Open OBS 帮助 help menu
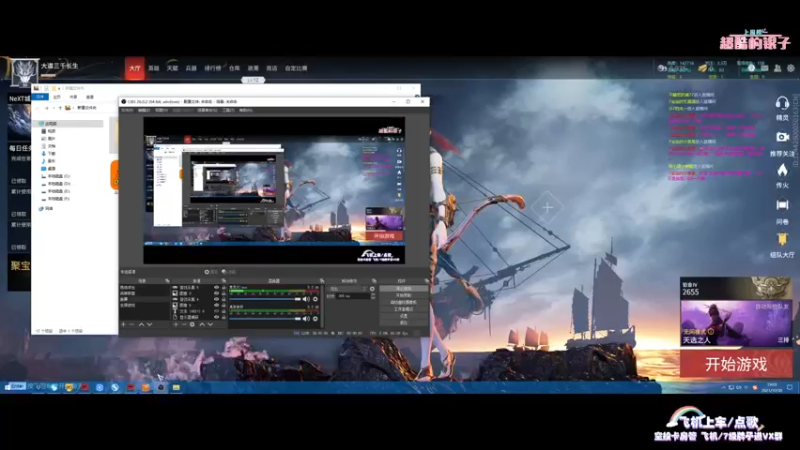 click(244, 110)
